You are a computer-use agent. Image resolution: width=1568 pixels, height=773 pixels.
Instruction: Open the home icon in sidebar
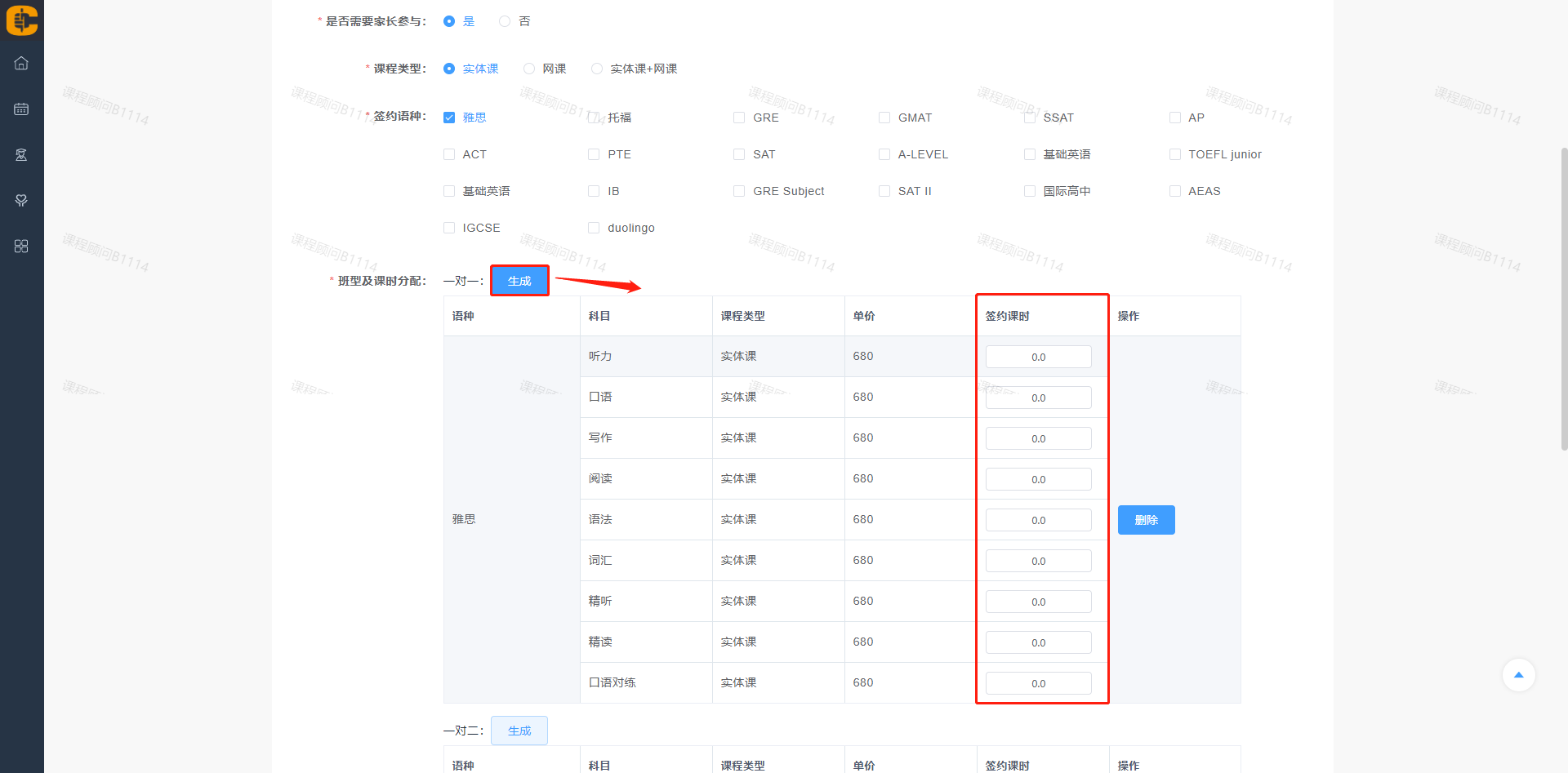21,64
